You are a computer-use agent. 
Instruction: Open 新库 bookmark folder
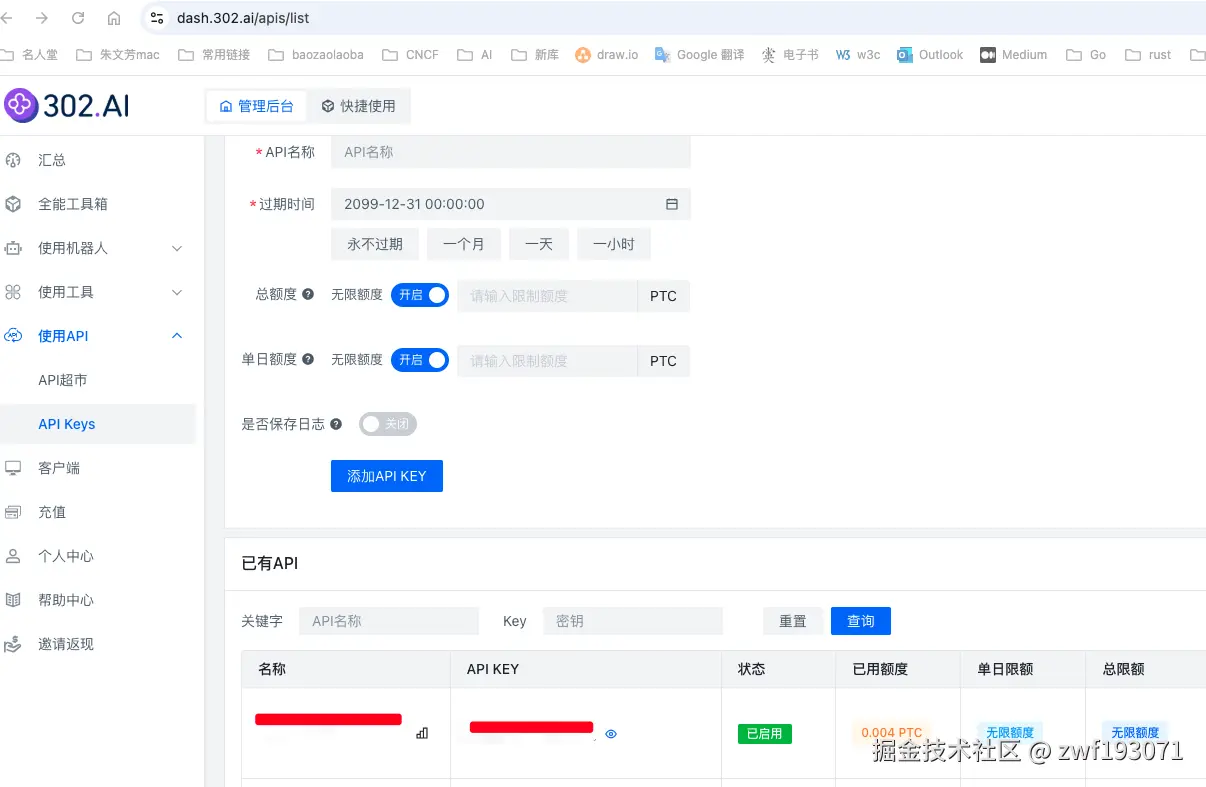click(x=535, y=55)
